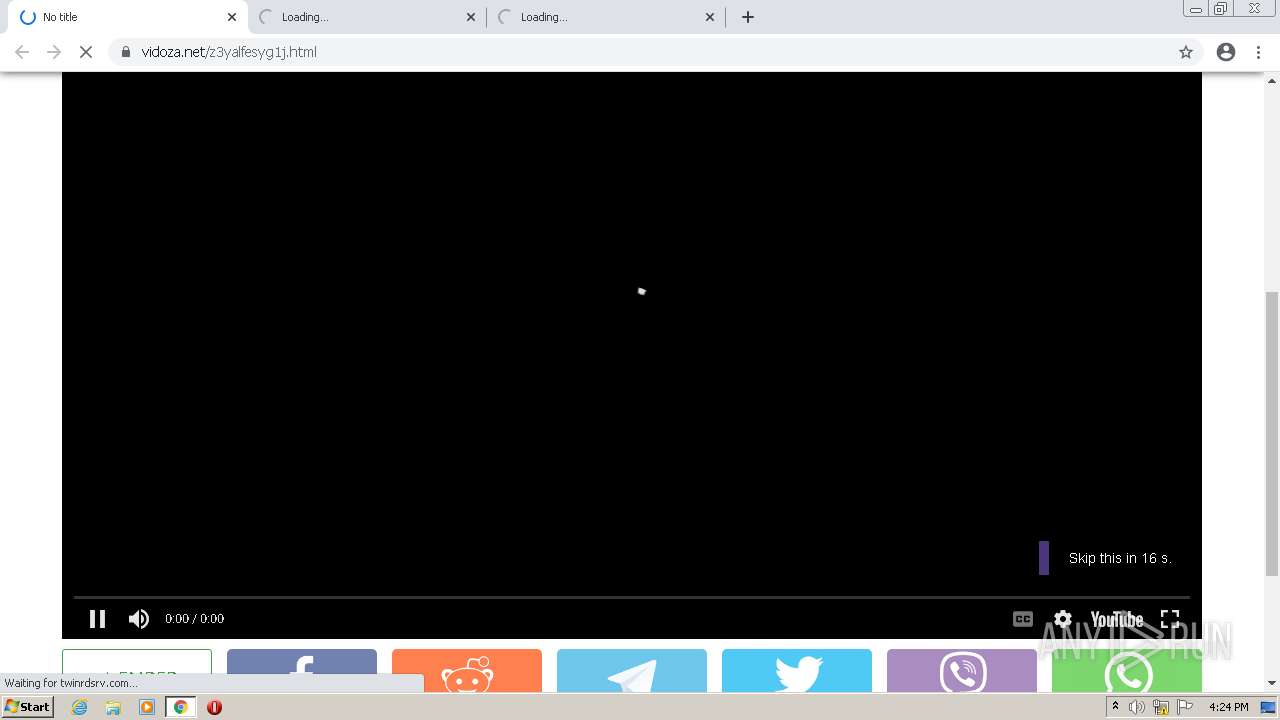Open Chrome three-dot menu
Screen dimensions: 1280x720
pos(1259,52)
